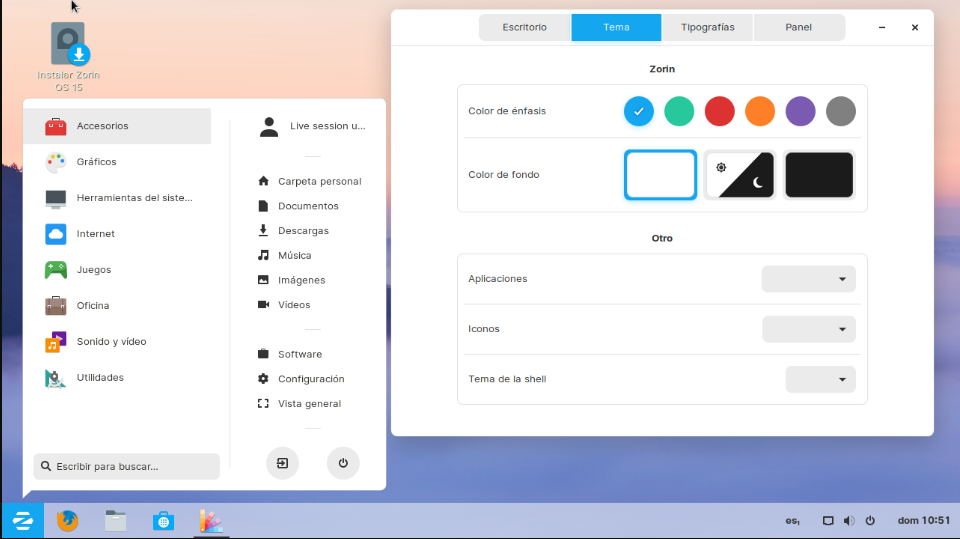Open the Gráficos category
960x539 pixels.
pos(117,162)
